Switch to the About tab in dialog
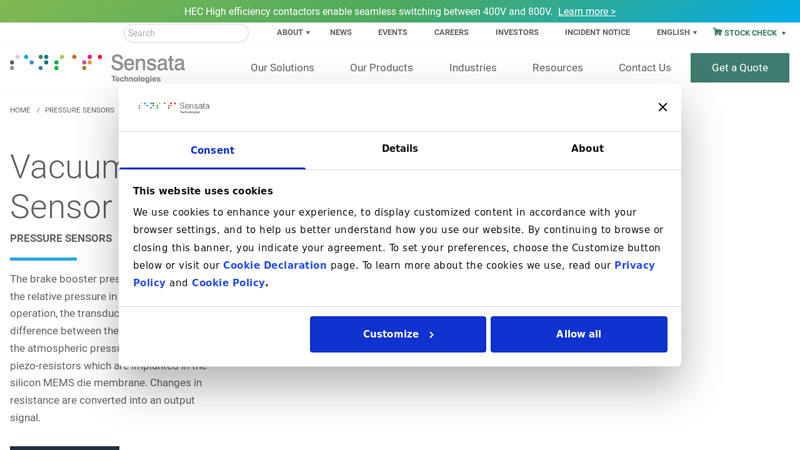The width and height of the screenshot is (800, 450). [x=587, y=149]
